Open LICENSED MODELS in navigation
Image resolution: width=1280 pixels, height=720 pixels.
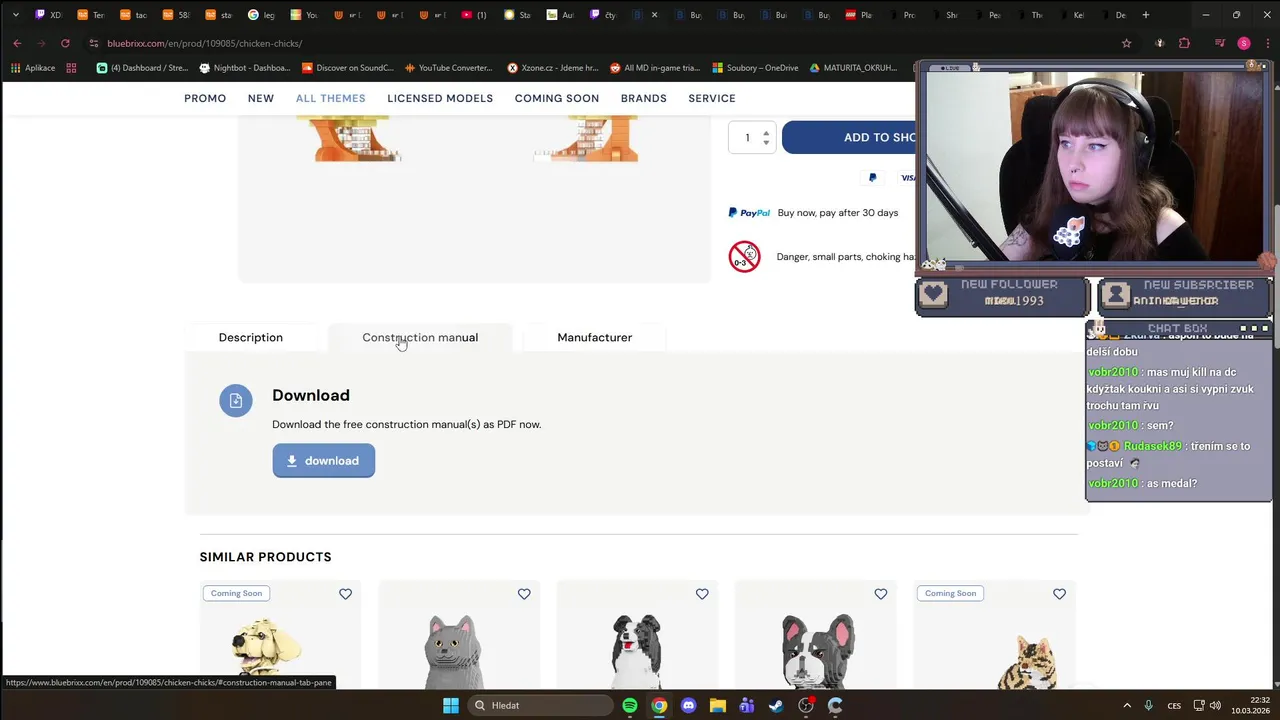click(440, 98)
